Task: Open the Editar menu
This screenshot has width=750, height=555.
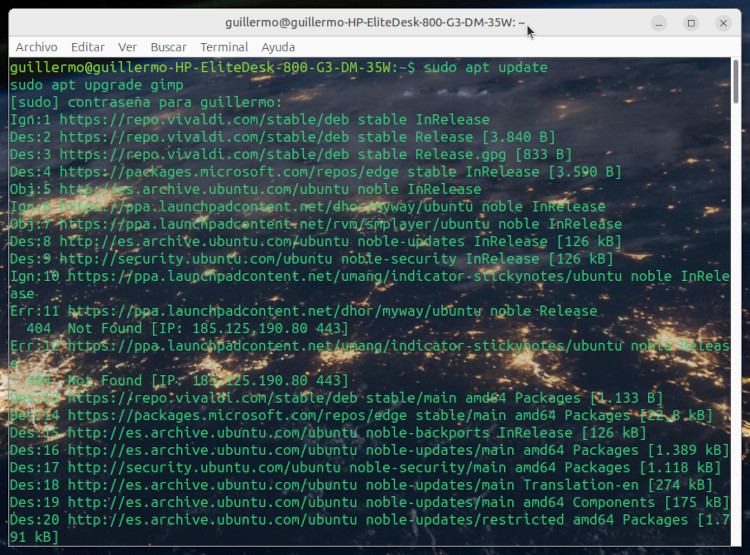Action: click(88, 47)
